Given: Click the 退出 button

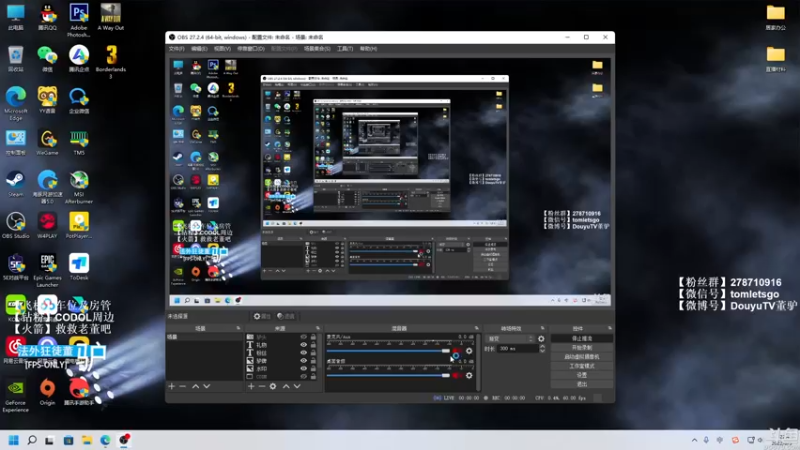Looking at the screenshot, I should pyautogui.click(x=582, y=384).
